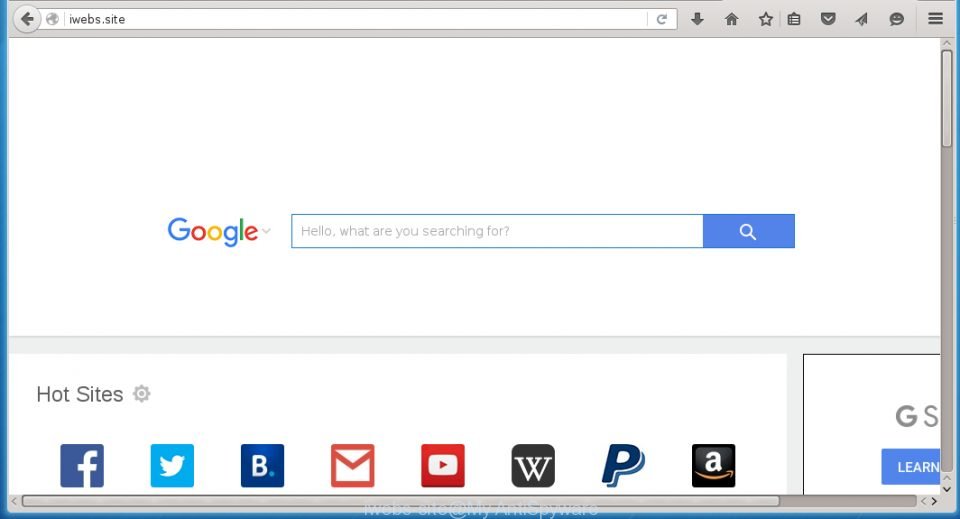Open the Twitter hot site icon
The width and height of the screenshot is (960, 519).
pos(172,466)
